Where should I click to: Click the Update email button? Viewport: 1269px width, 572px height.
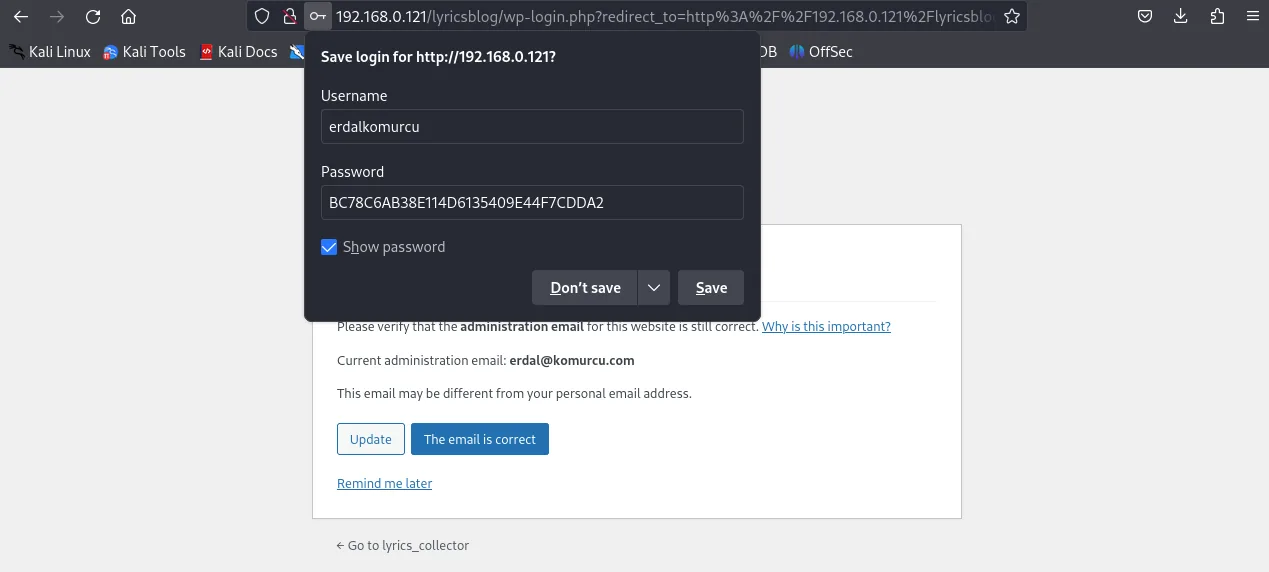point(371,439)
